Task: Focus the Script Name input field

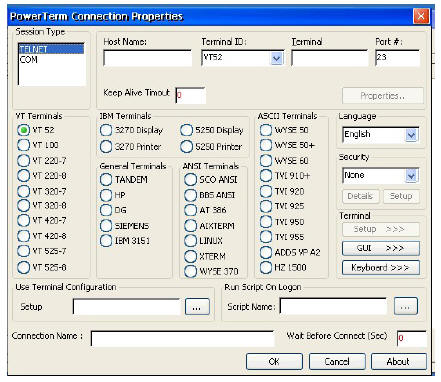Action: 333,306
